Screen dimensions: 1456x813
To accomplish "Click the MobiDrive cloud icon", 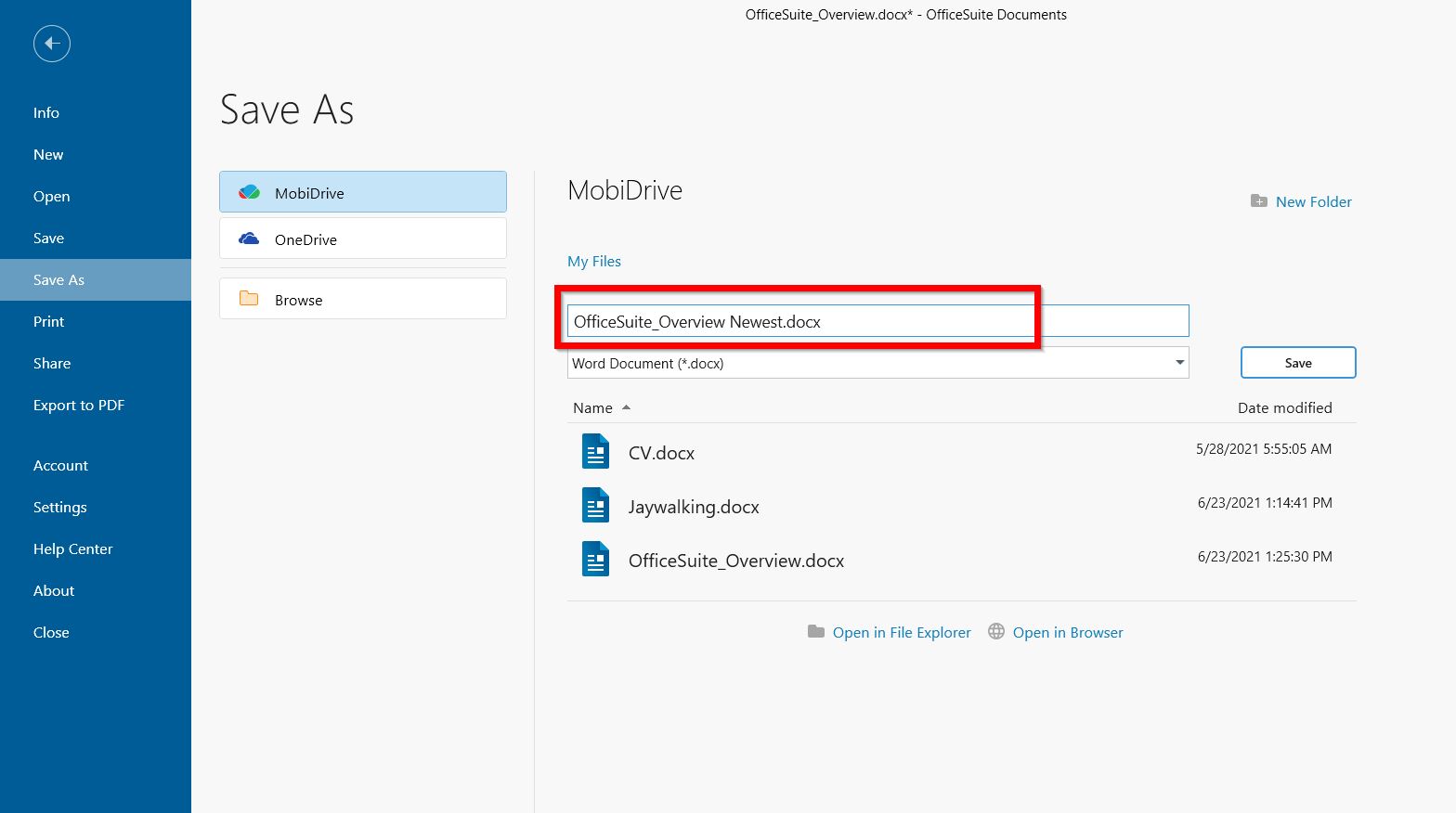I will tap(249, 193).
